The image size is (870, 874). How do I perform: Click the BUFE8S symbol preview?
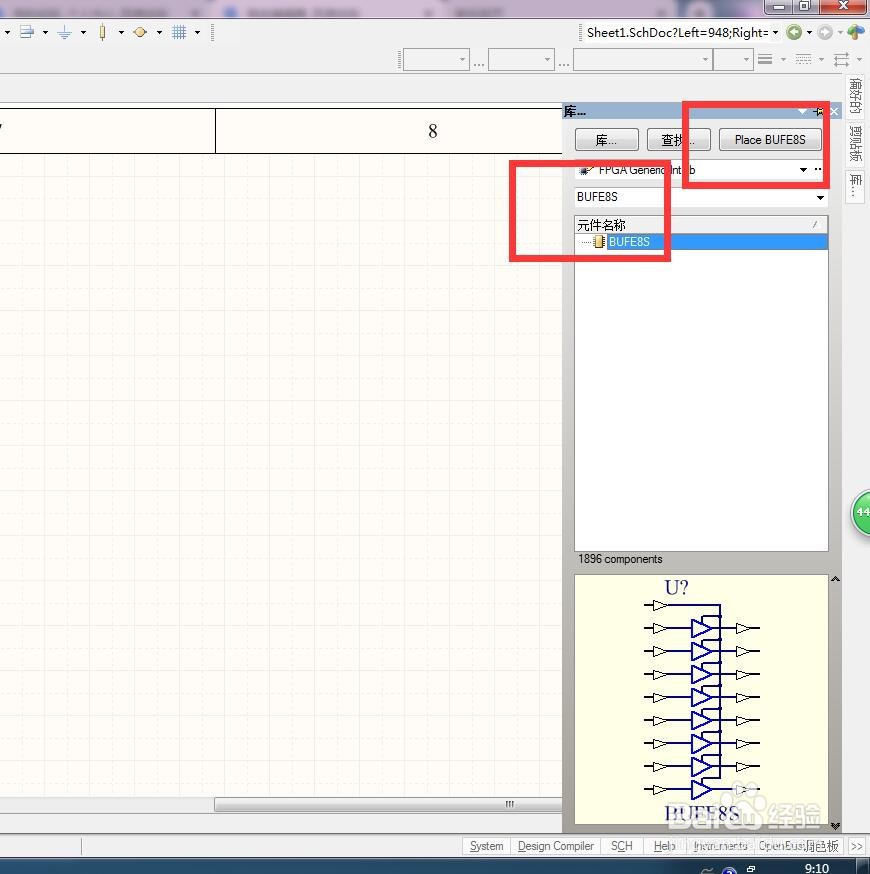(701, 699)
